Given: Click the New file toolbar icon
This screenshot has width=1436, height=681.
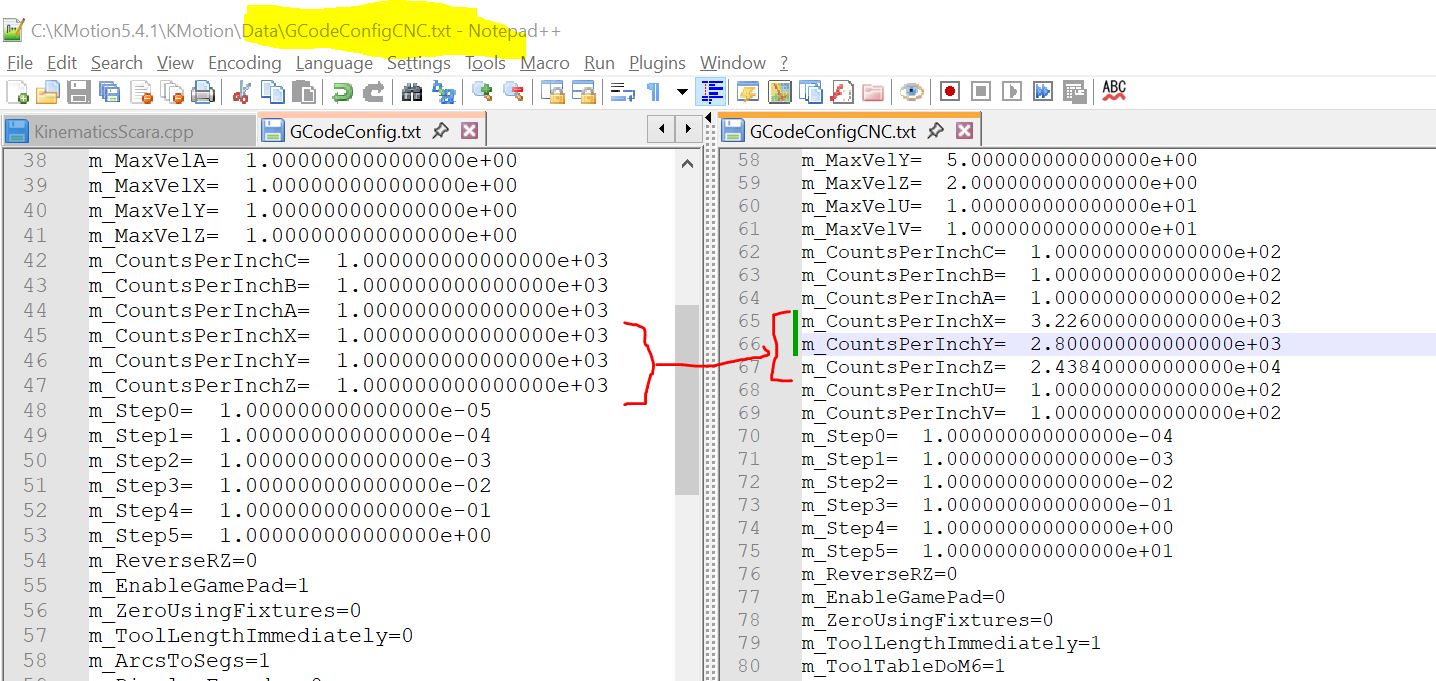Looking at the screenshot, I should coord(17,92).
